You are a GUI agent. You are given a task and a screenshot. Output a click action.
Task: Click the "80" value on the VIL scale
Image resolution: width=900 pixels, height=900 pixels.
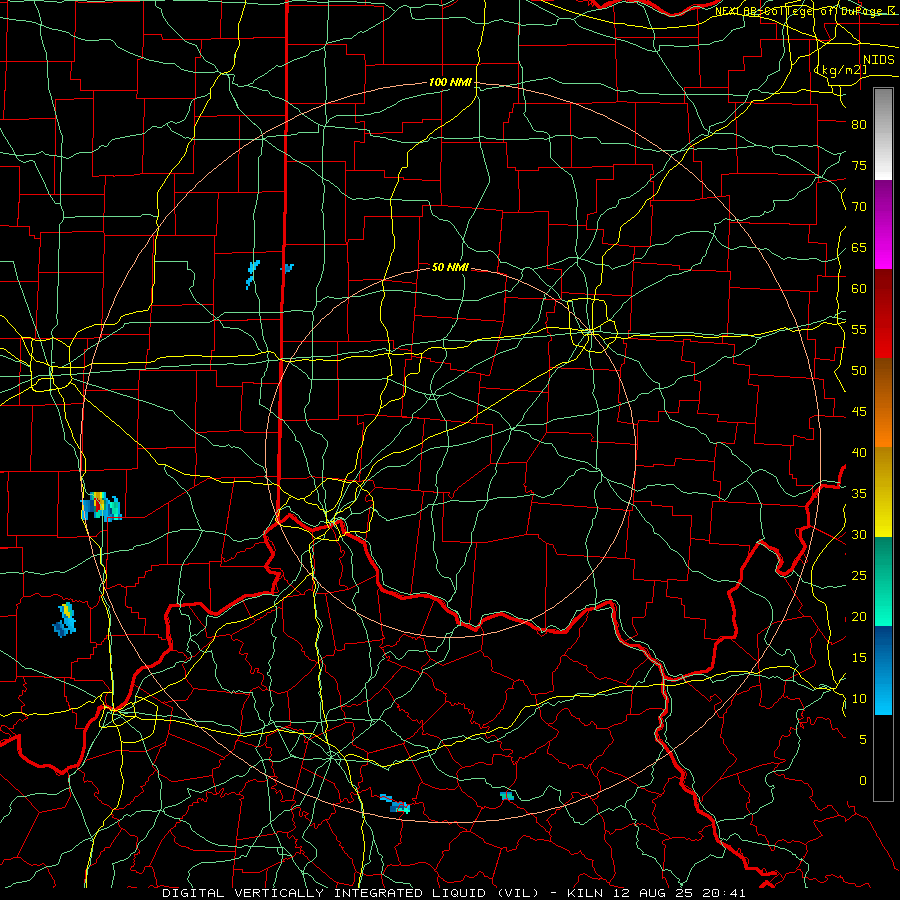[859, 125]
